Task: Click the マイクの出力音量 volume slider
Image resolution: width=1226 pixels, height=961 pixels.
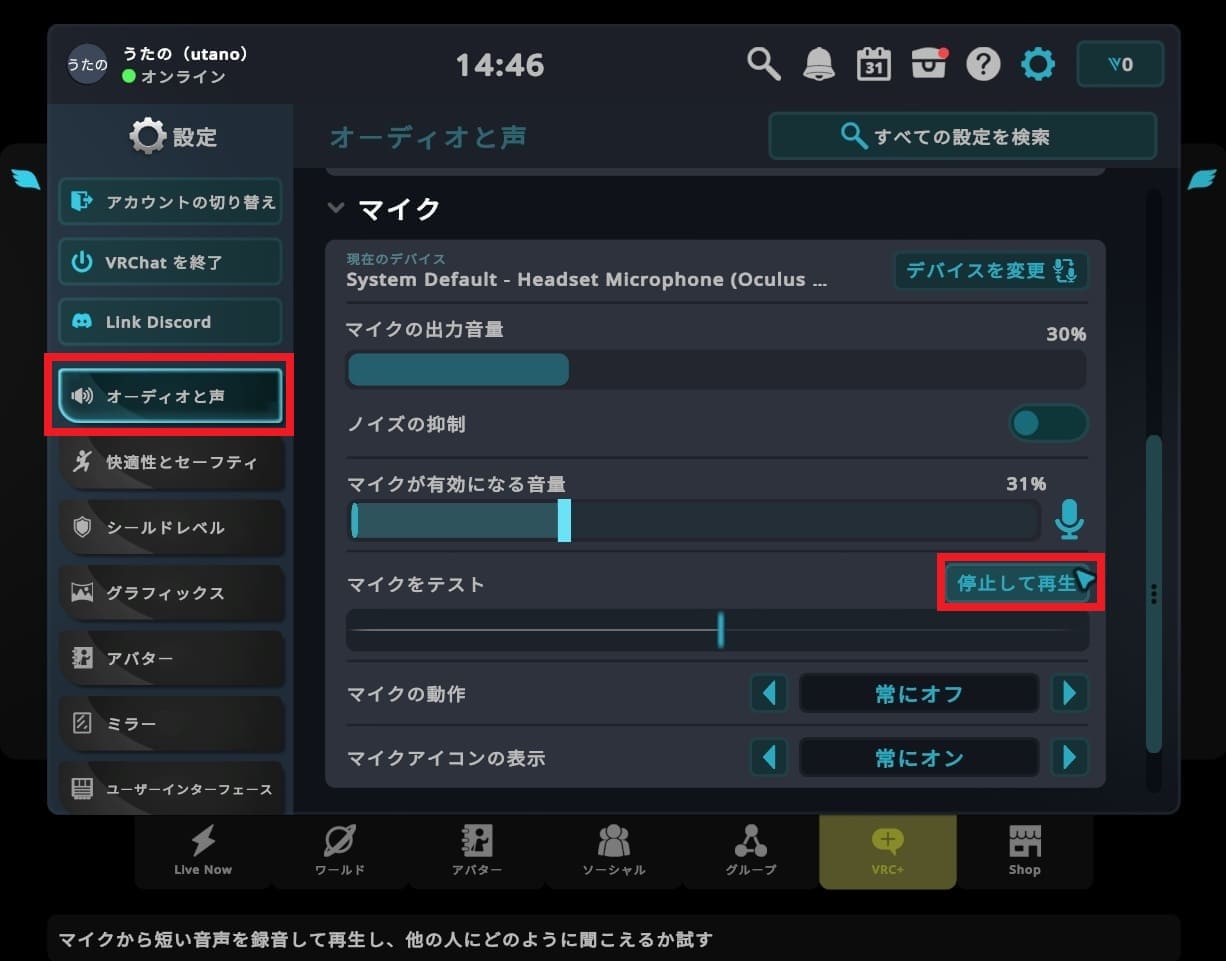Action: (715, 370)
